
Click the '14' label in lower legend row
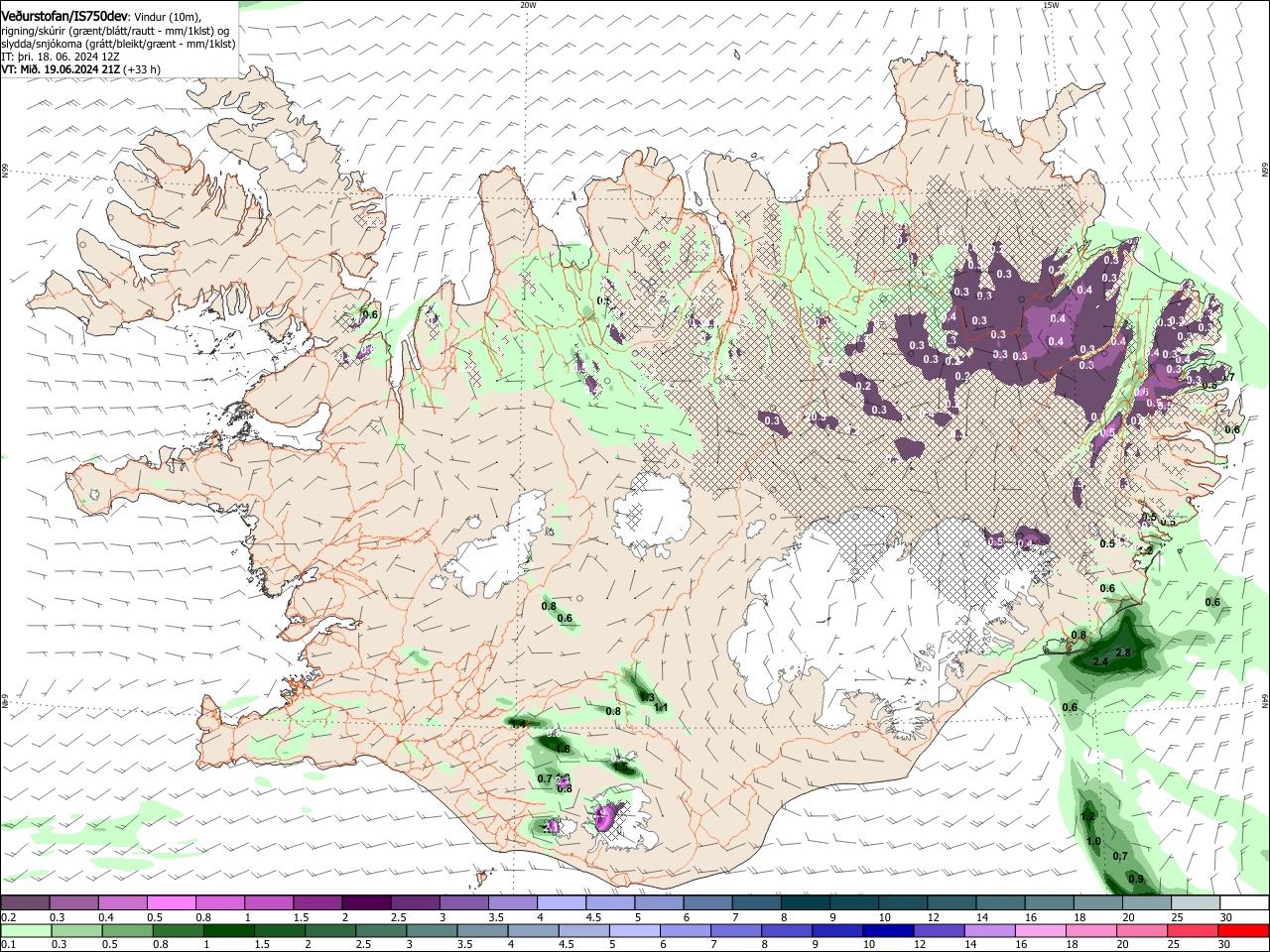969,944
